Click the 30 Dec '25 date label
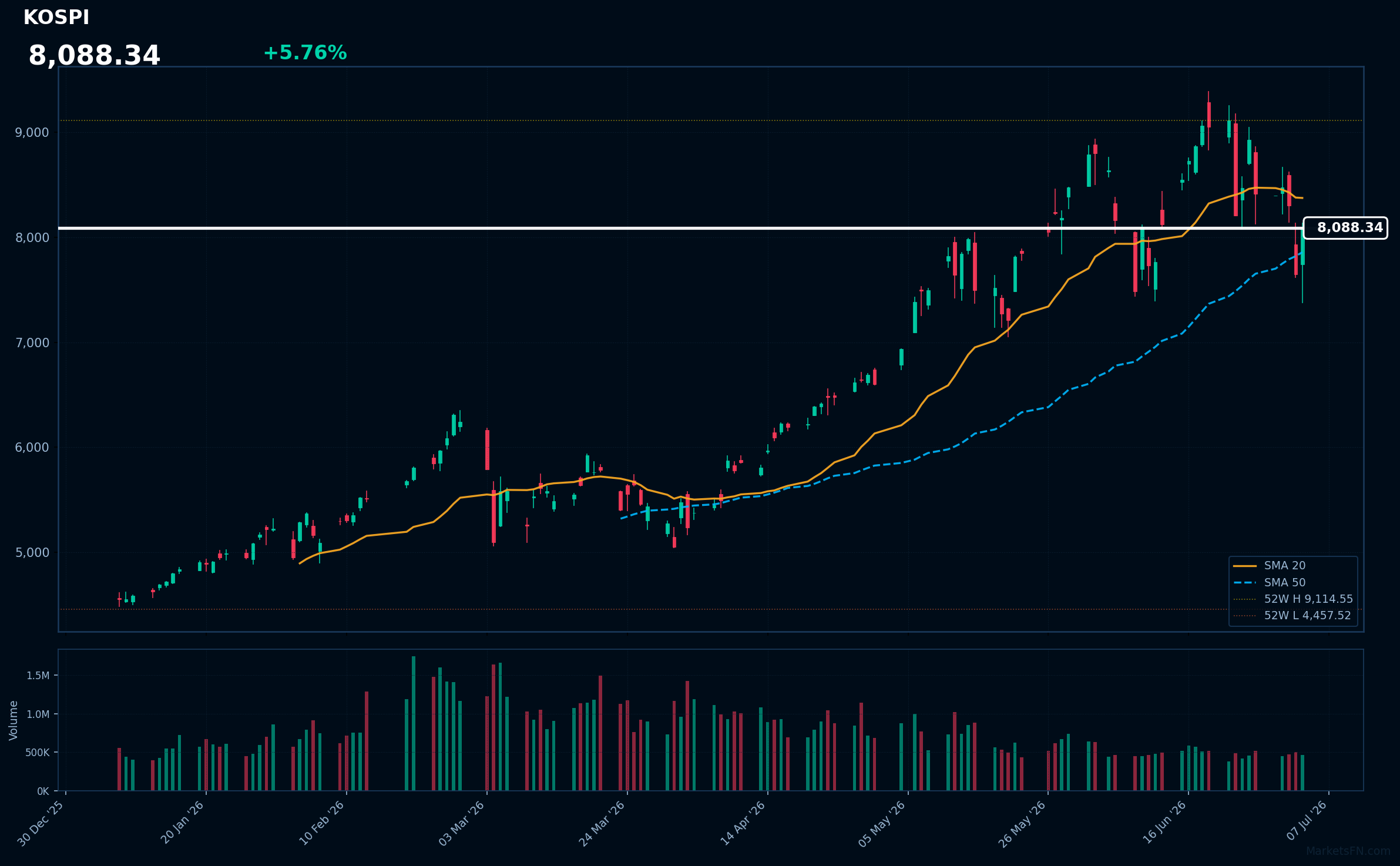The height and width of the screenshot is (866, 1400). (41, 824)
